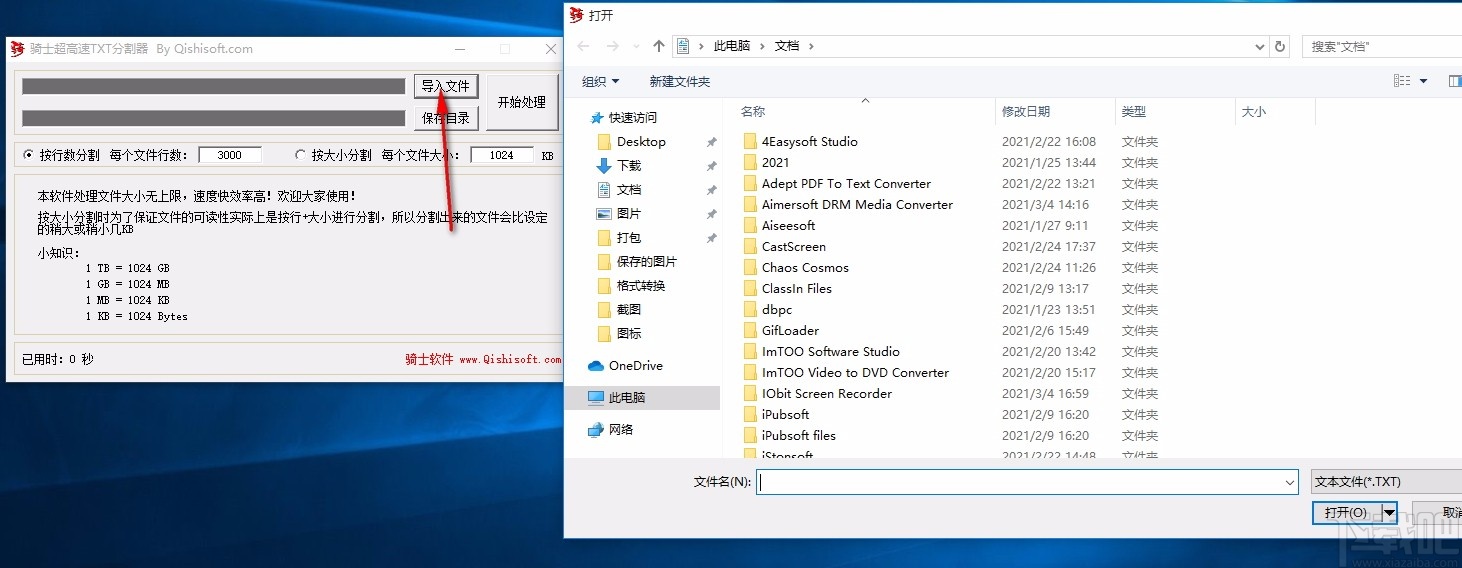Select Desktop in the navigation pane

[x=641, y=142]
